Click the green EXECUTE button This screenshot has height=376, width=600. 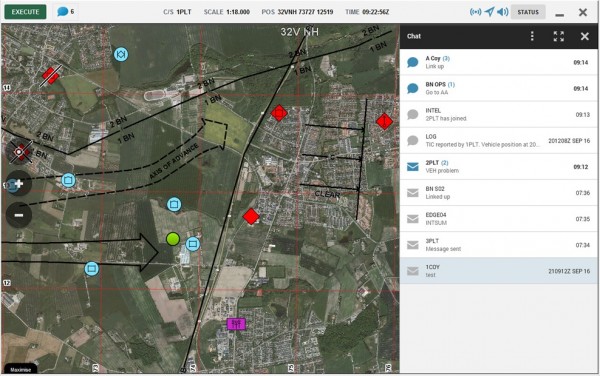25,12
